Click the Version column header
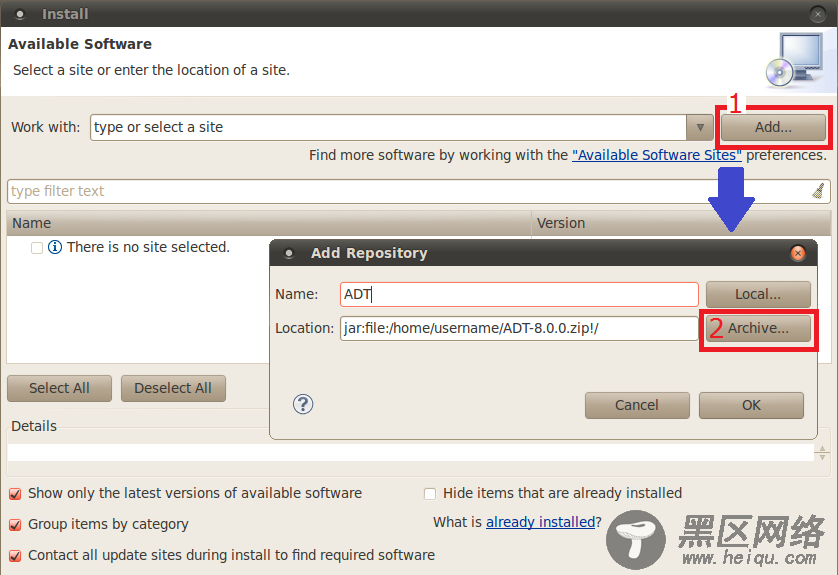This screenshot has height=575, width=838. pyautogui.click(x=681, y=223)
